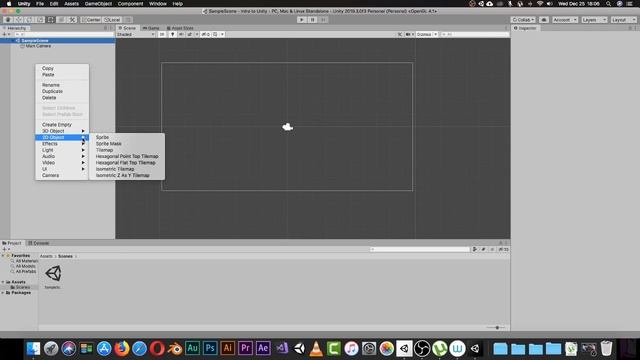Open the Account dropdown
The height and width of the screenshot is (360, 640).
(565, 20)
